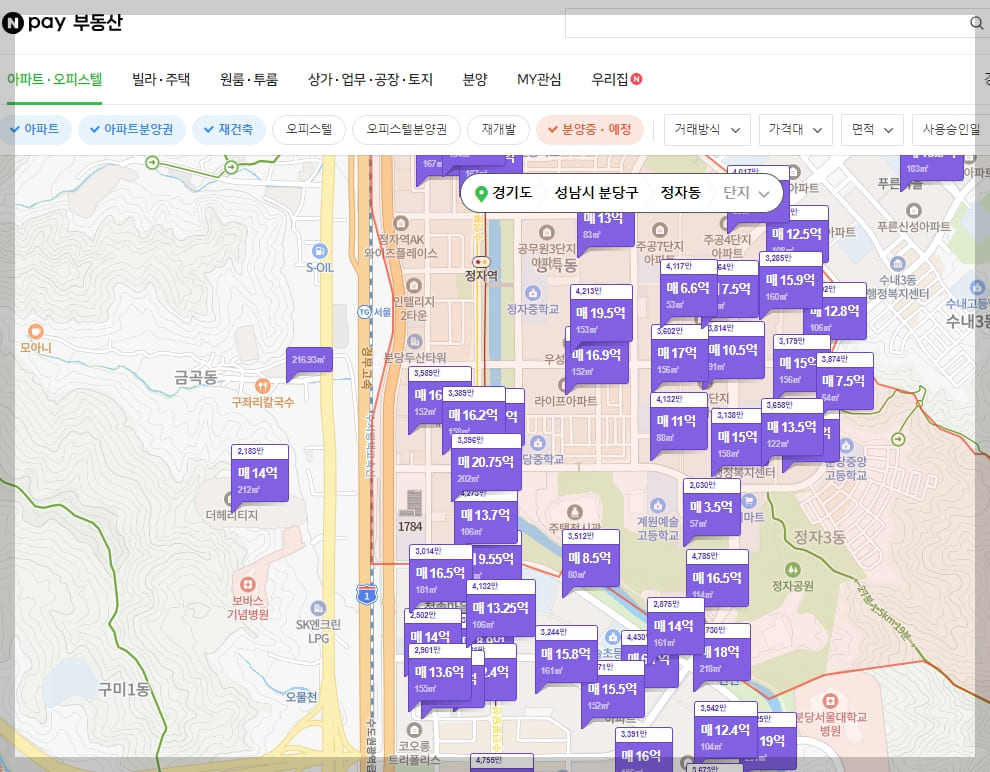Click the 정자역AK 와이즈플레이스 icon

(x=400, y=223)
